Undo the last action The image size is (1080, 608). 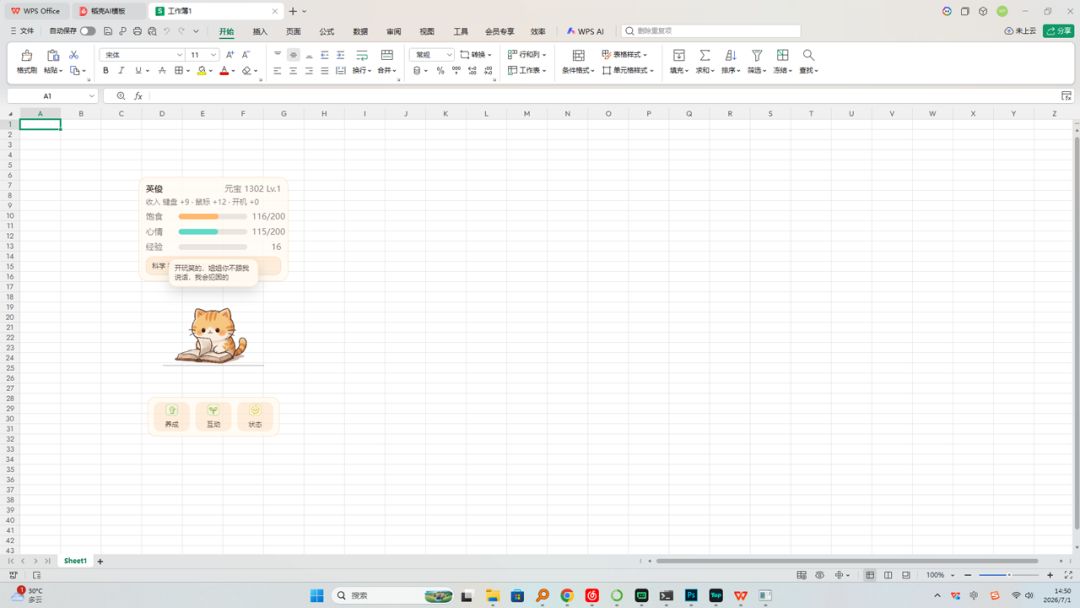[x=166, y=31]
